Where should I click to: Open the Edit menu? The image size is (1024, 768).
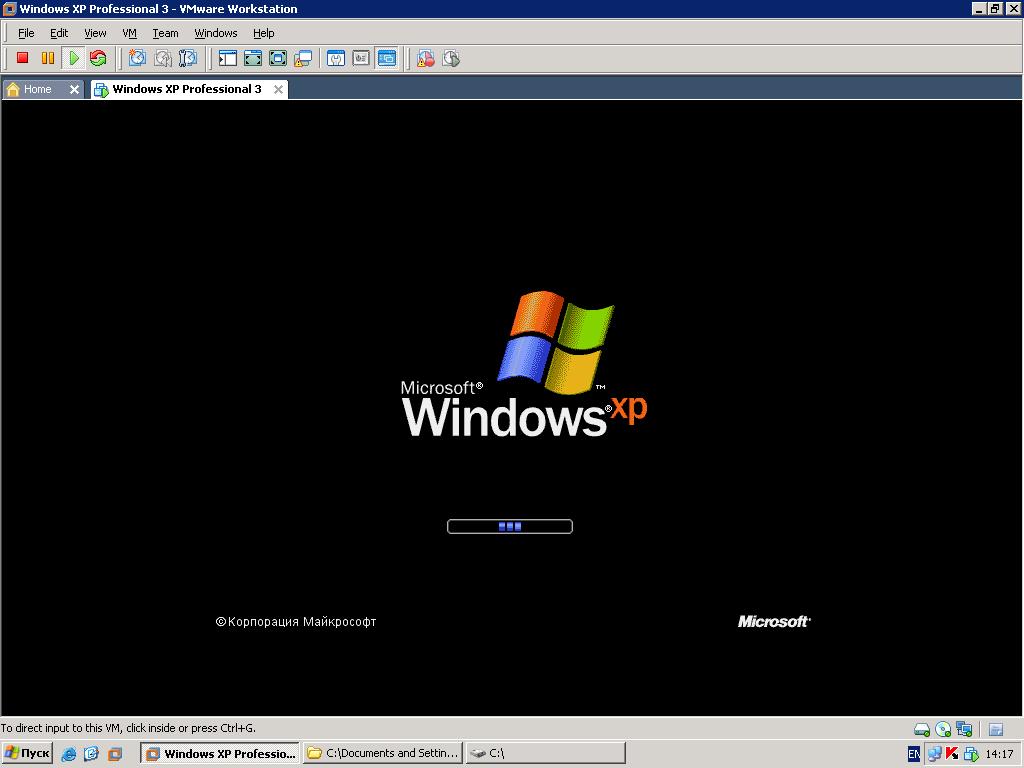59,33
